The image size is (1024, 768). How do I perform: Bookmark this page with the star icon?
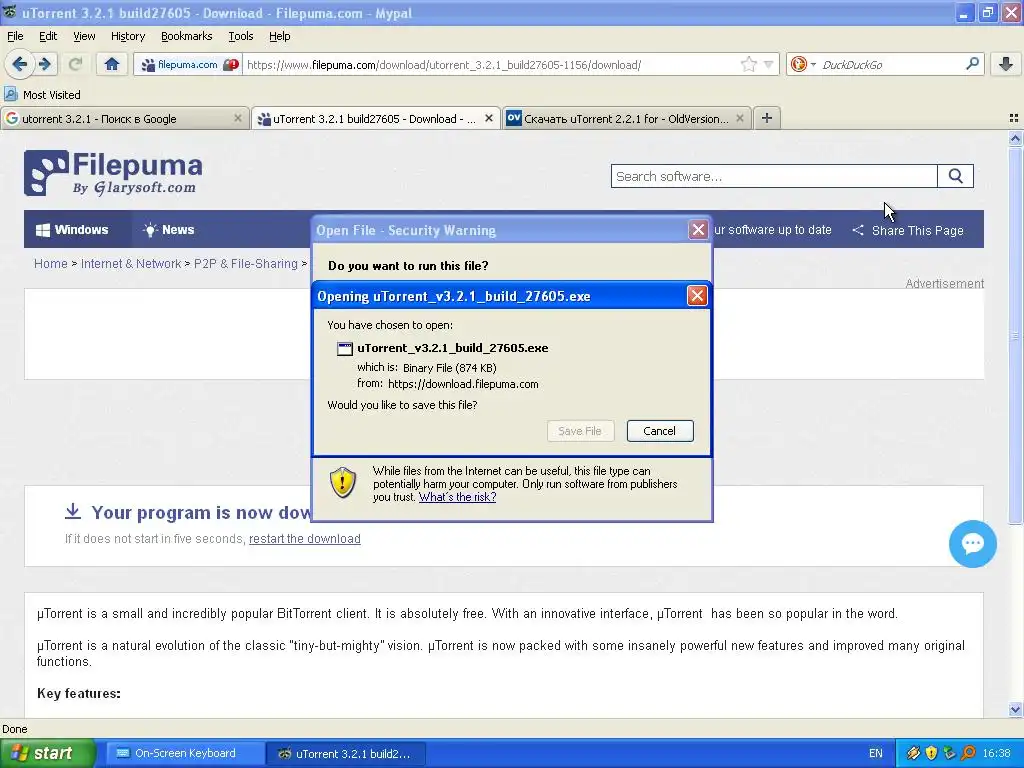pyautogui.click(x=748, y=64)
